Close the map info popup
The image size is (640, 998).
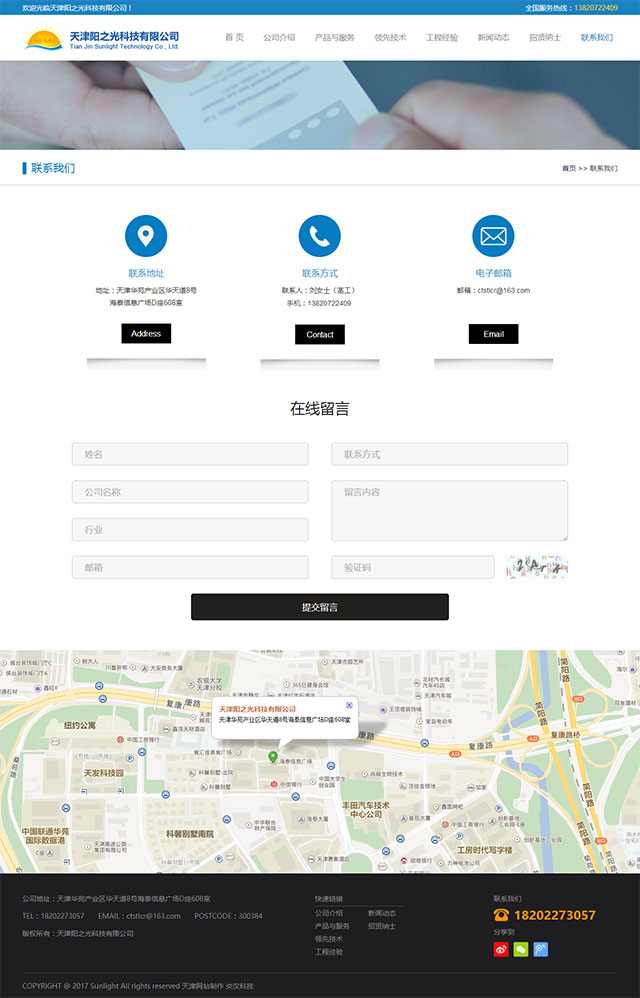[x=349, y=706]
